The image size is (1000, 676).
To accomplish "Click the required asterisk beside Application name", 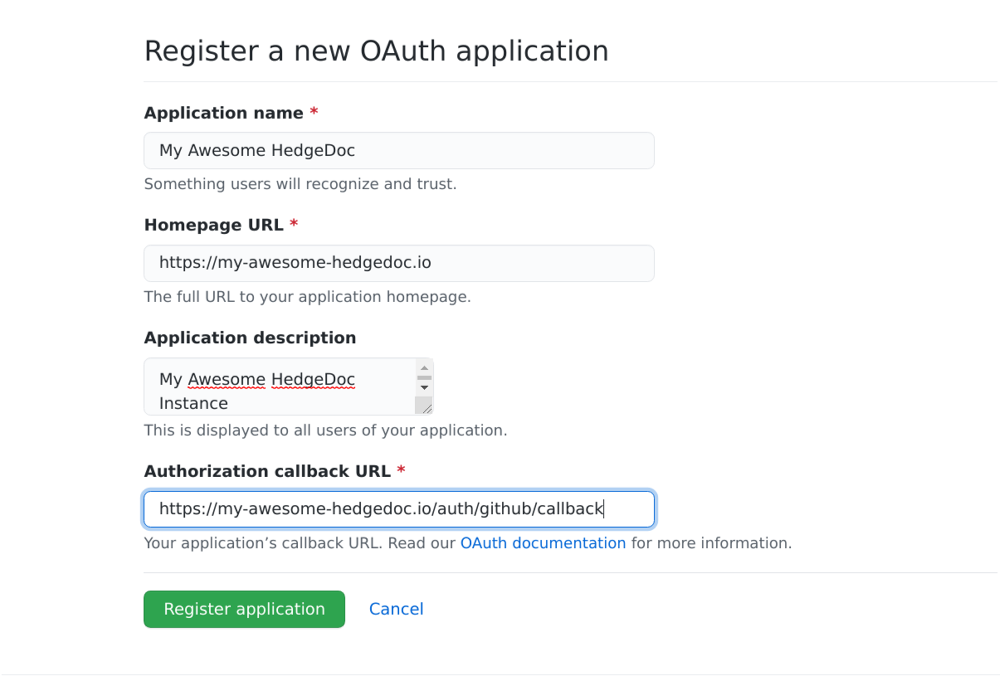I will point(313,112).
